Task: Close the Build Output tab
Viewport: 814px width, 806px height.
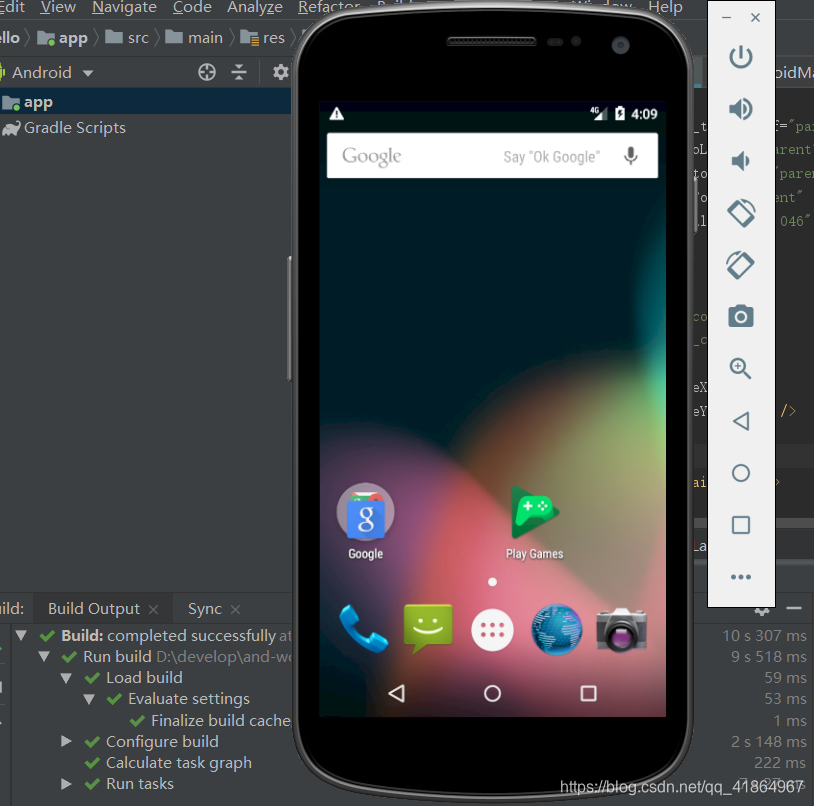Action: point(153,609)
